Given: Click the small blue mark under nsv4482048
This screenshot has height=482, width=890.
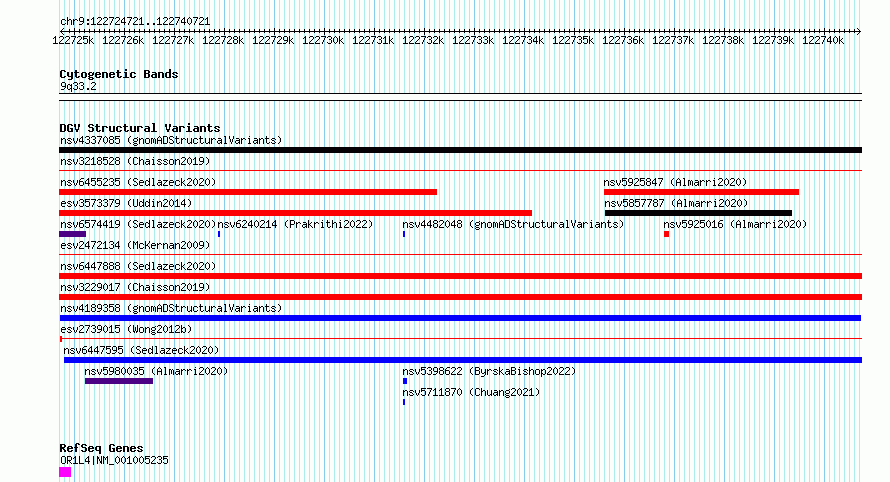Looking at the screenshot, I should (x=404, y=234).
